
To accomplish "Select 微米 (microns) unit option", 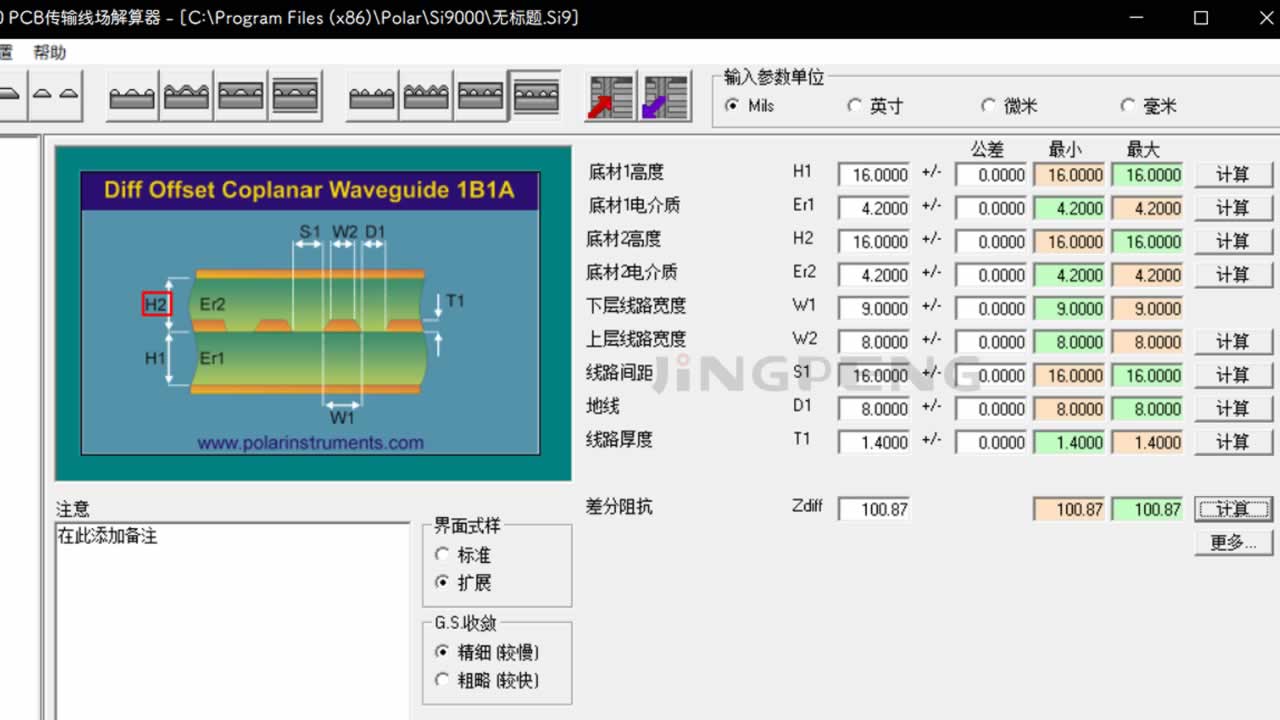I will [x=1010, y=105].
